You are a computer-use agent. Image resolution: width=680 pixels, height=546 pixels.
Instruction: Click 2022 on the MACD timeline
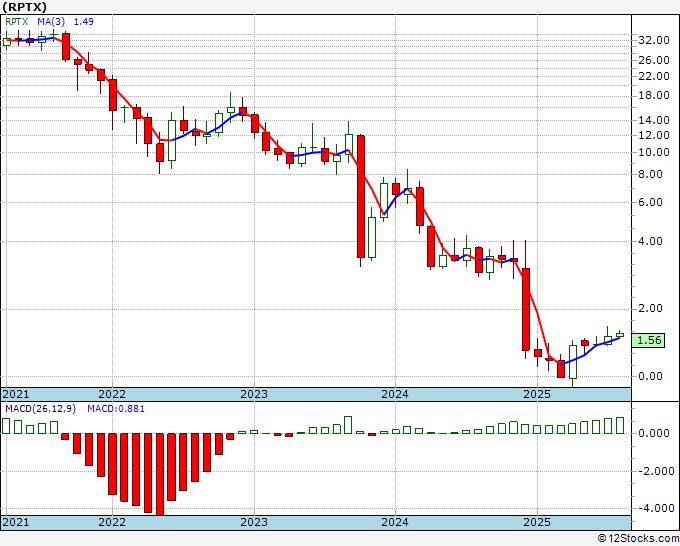(x=112, y=522)
